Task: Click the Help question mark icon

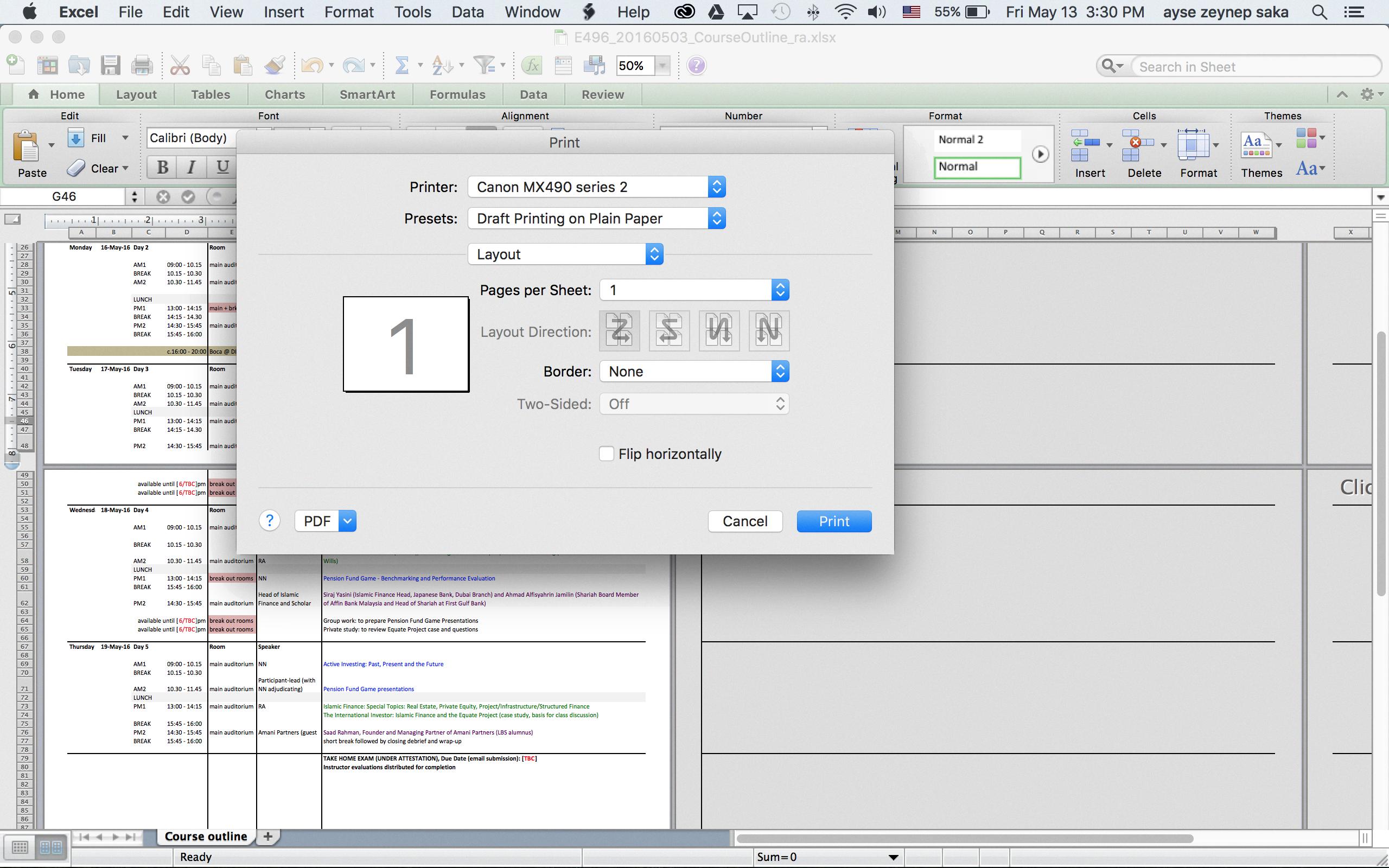Action: pos(269,520)
